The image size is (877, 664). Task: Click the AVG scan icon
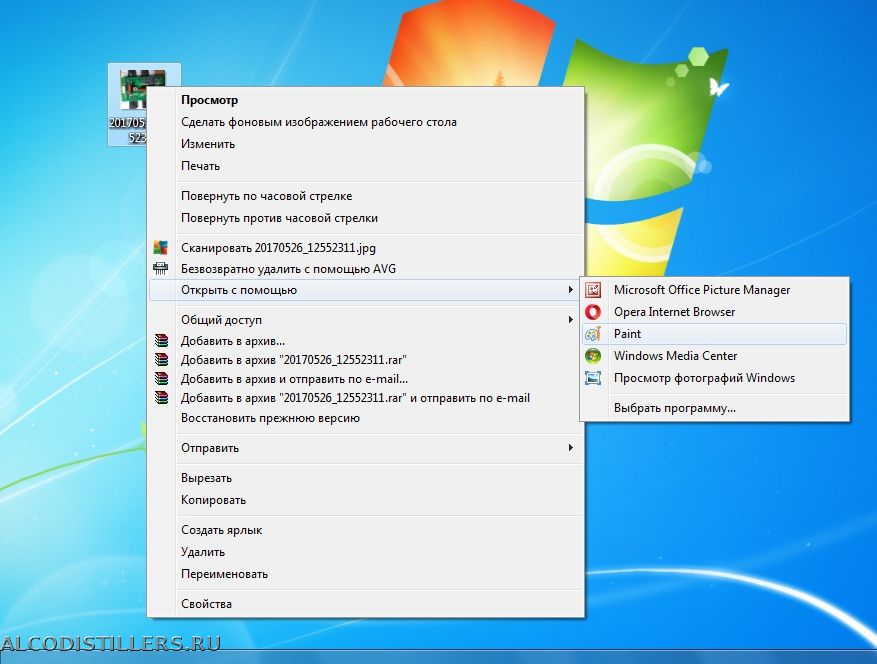coord(161,247)
